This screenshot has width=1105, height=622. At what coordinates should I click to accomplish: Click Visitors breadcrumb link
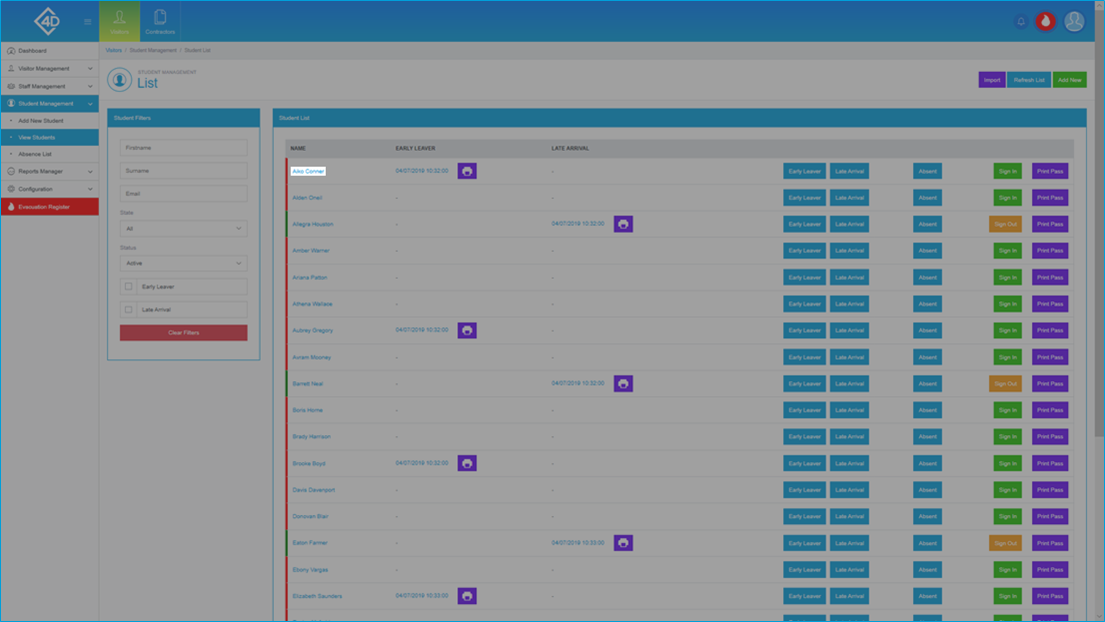(x=113, y=50)
